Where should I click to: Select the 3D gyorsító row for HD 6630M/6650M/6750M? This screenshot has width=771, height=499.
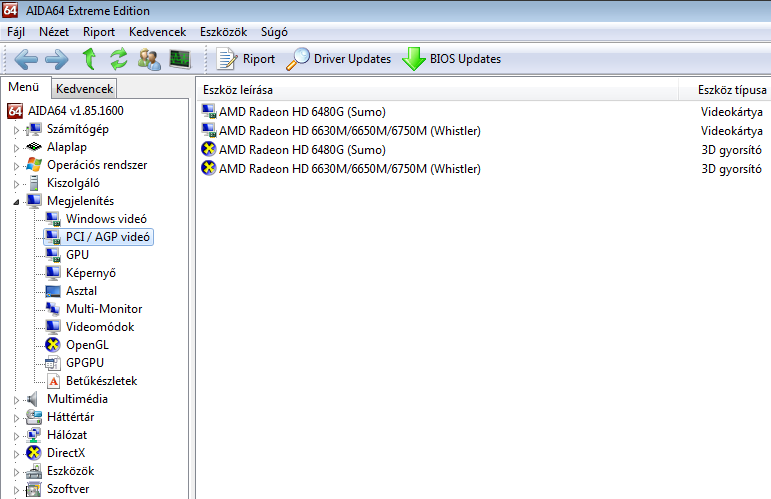coord(484,169)
